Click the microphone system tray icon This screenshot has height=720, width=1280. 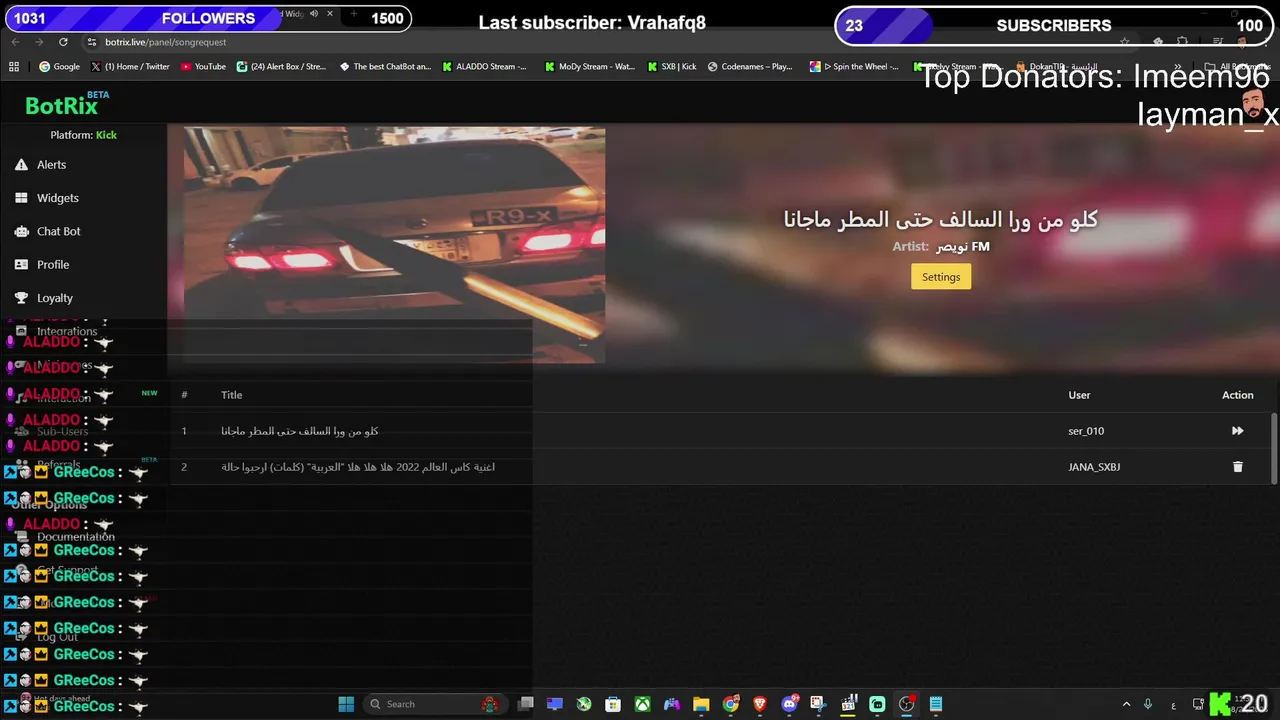click(x=1148, y=704)
